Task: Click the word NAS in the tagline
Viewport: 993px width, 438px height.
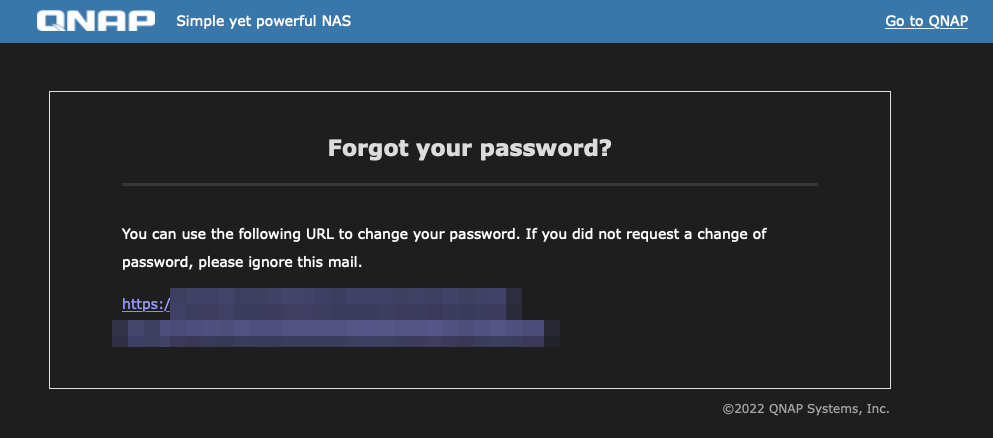Action: [x=337, y=21]
